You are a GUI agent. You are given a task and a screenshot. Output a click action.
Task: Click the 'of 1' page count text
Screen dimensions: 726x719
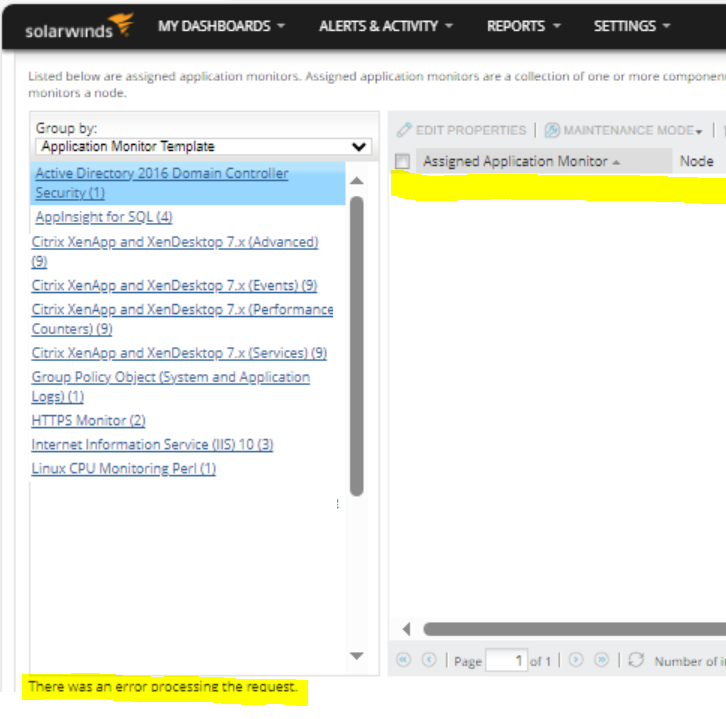point(540,661)
